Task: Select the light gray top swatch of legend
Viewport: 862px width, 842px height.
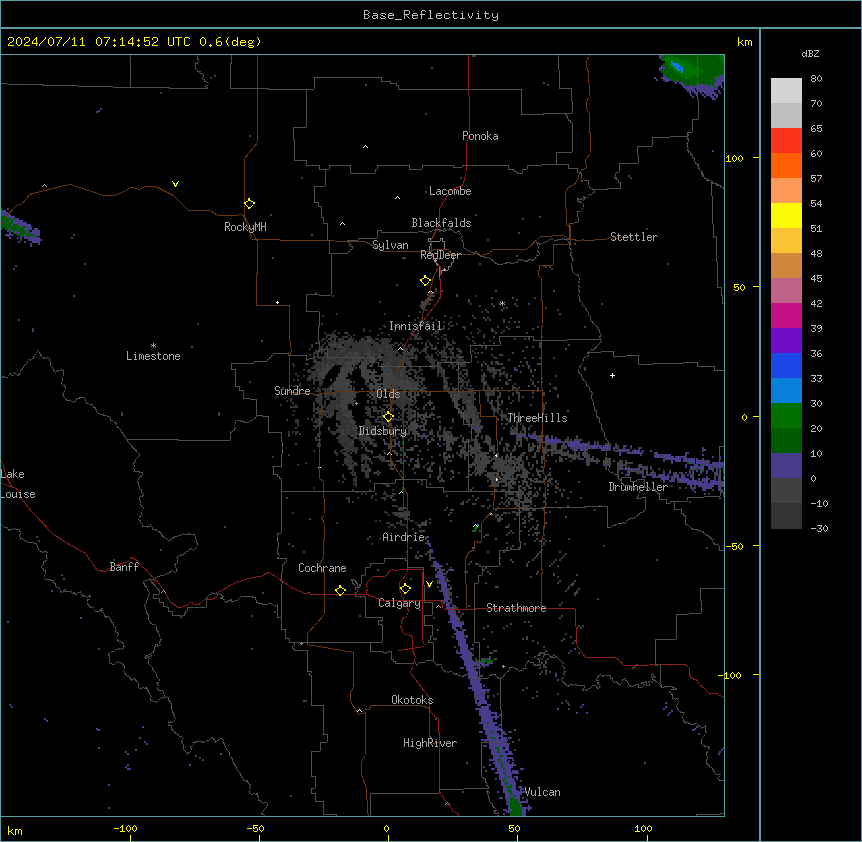Action: pos(786,90)
